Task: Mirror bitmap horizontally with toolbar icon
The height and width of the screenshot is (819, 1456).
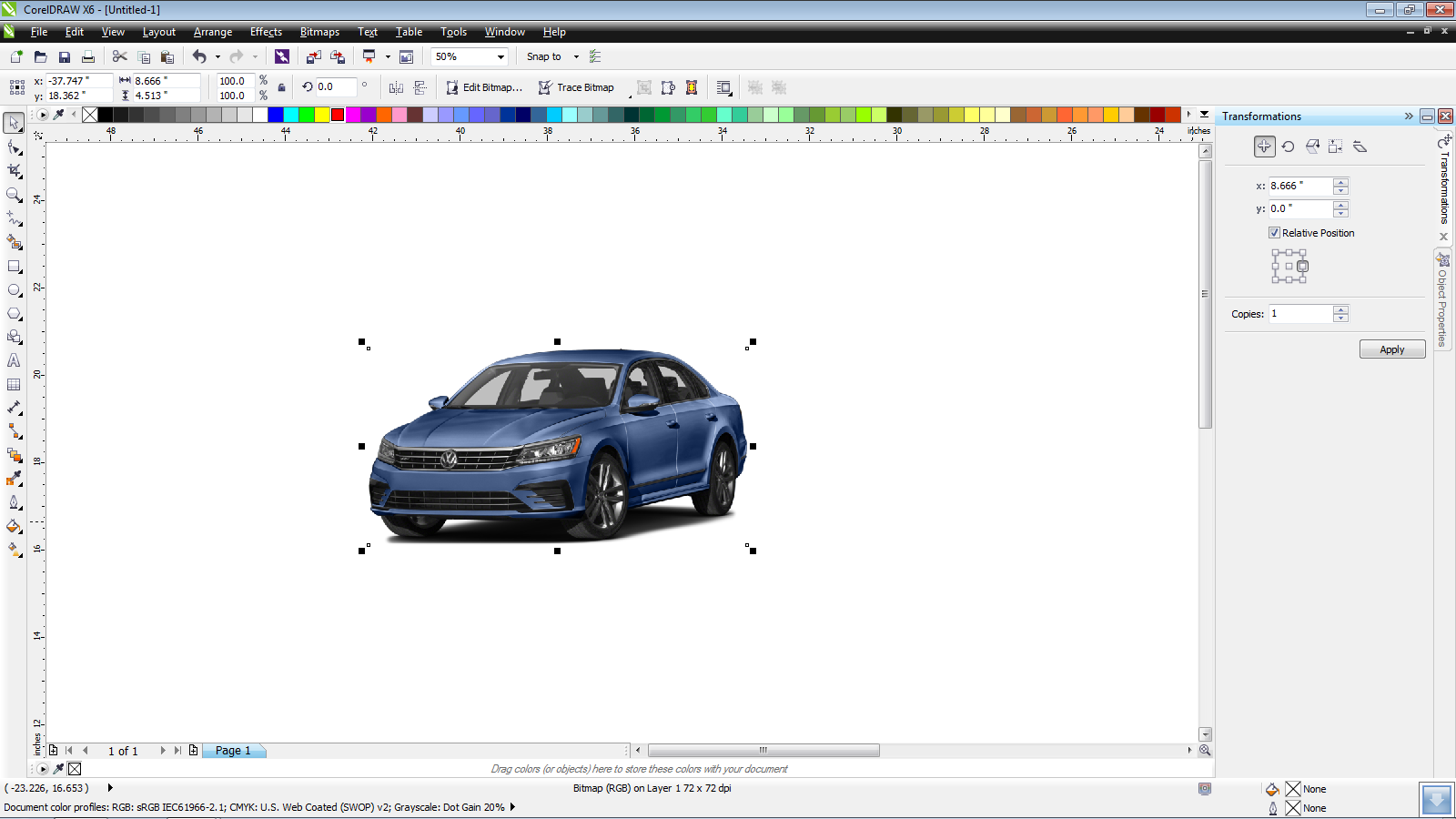Action: pyautogui.click(x=396, y=87)
